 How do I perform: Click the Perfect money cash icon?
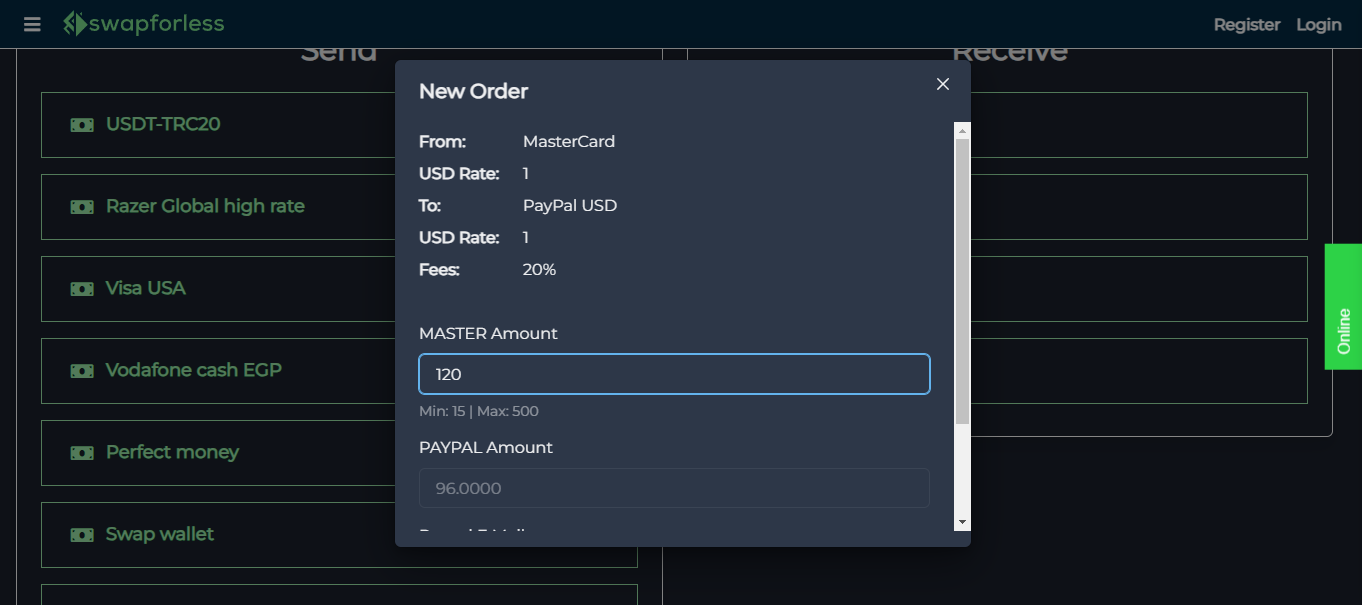[x=82, y=453]
